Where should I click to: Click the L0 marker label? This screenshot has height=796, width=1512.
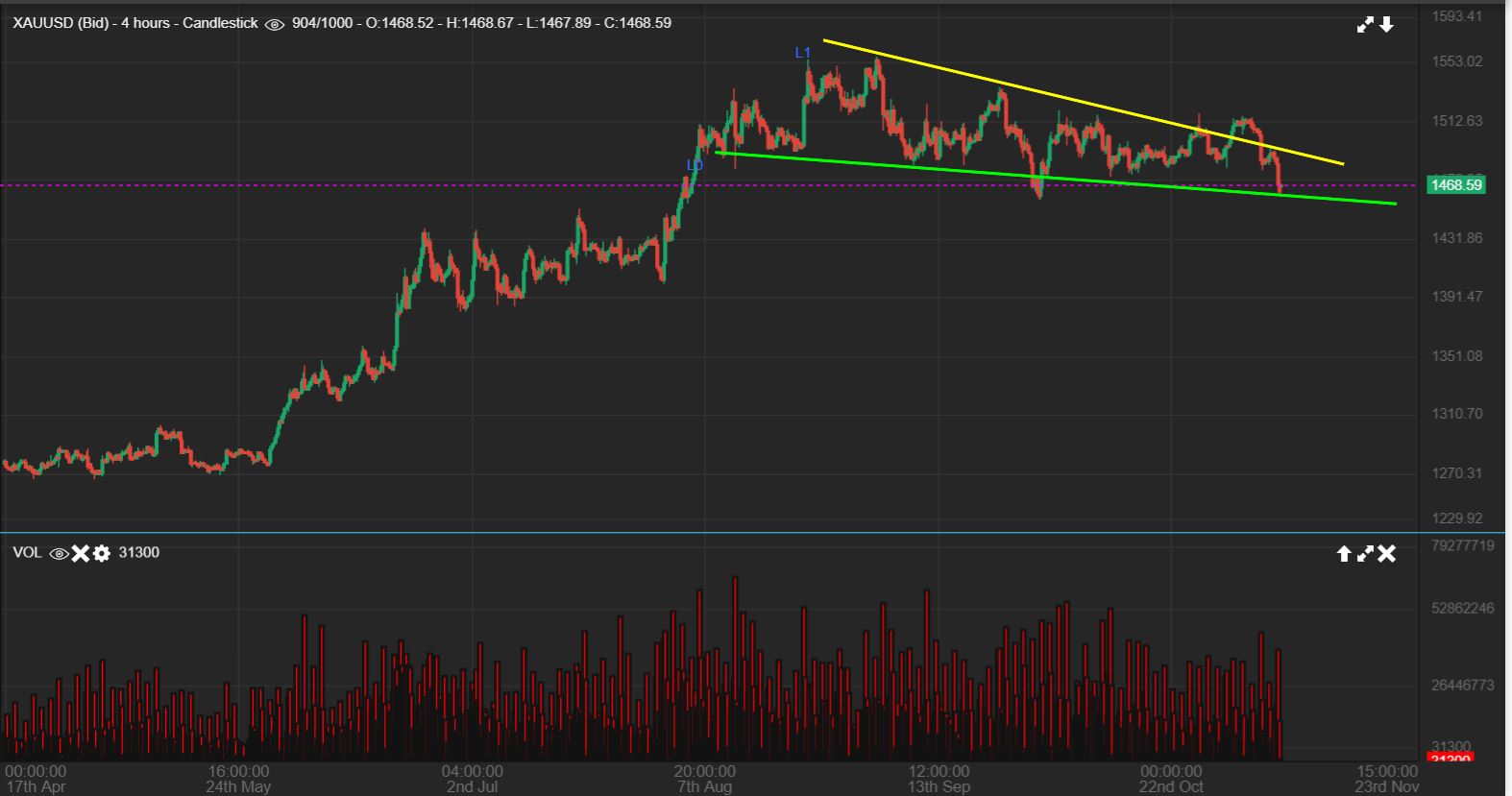(695, 165)
